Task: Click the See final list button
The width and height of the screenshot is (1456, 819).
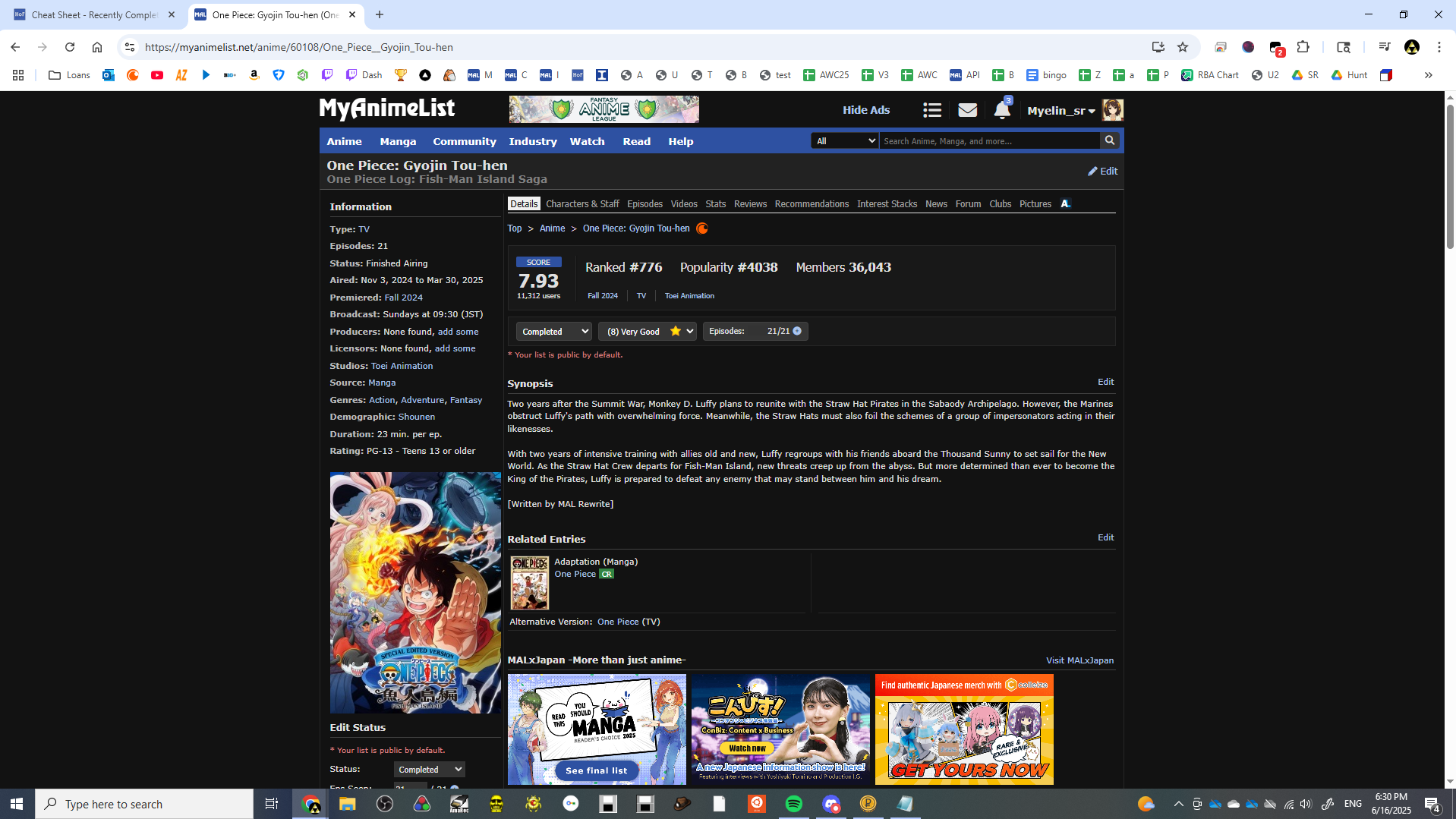Action: (597, 770)
